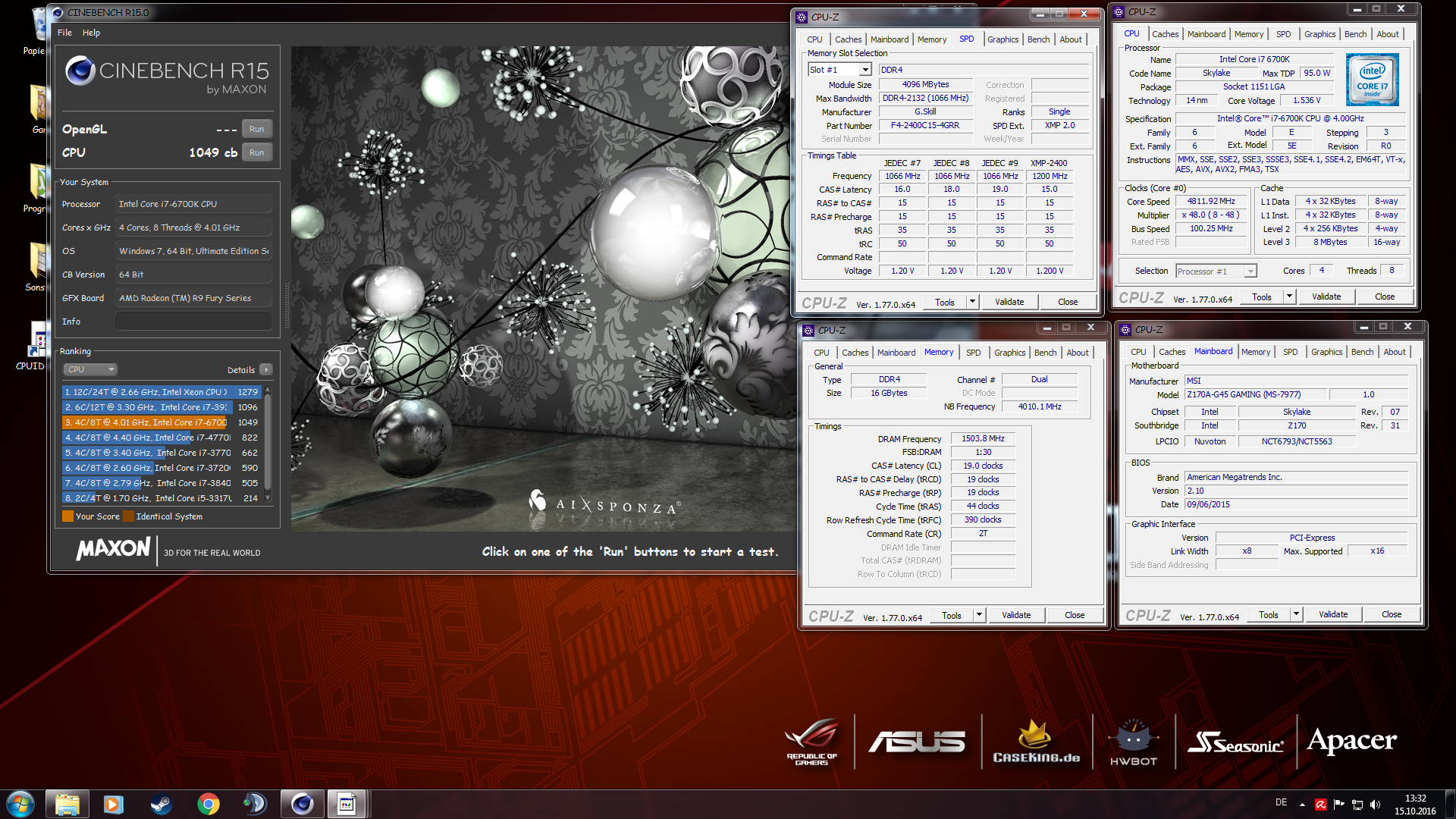Image resolution: width=1456 pixels, height=819 pixels.
Task: Select the 'Sons' desktop folder icon
Action: [x=36, y=265]
